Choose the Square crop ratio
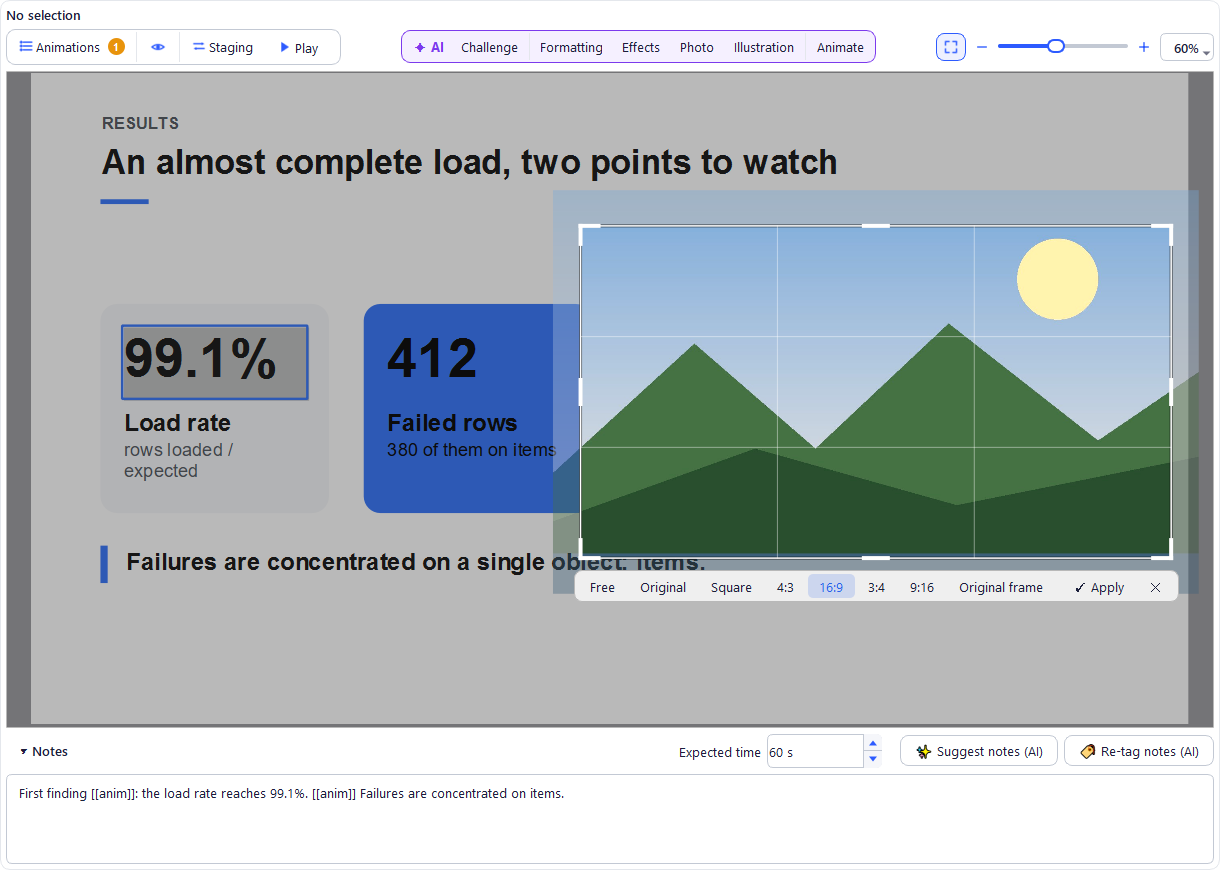This screenshot has height=870, width=1220. (x=731, y=587)
